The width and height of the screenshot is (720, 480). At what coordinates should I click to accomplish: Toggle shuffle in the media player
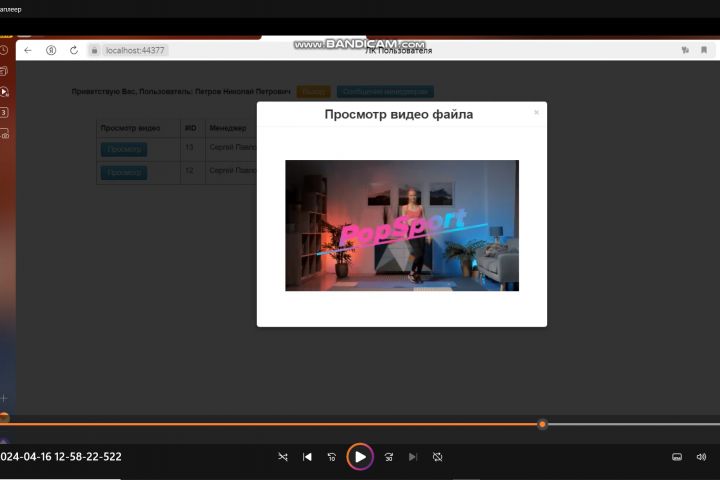283,457
